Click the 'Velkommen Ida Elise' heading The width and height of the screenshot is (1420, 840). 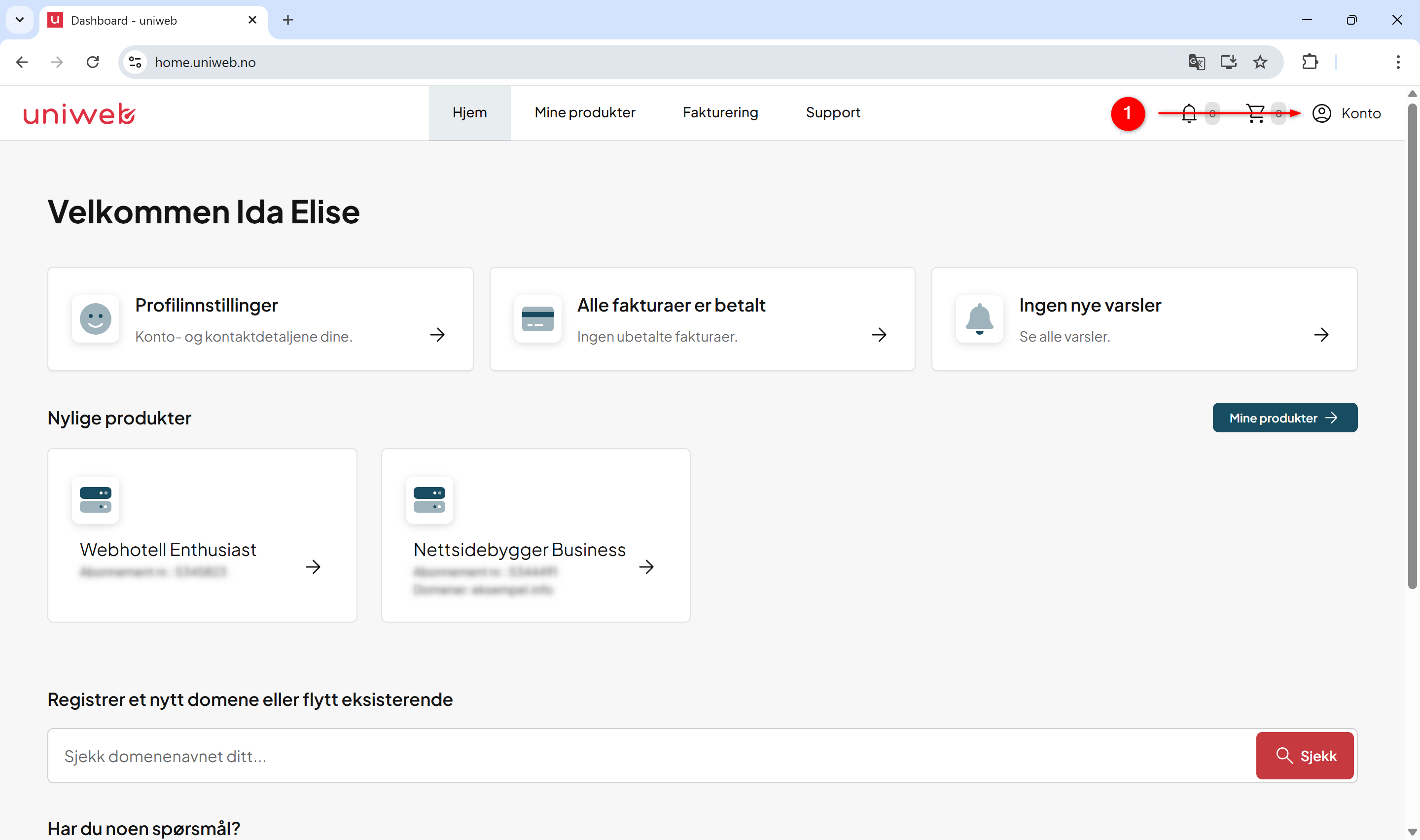point(204,211)
